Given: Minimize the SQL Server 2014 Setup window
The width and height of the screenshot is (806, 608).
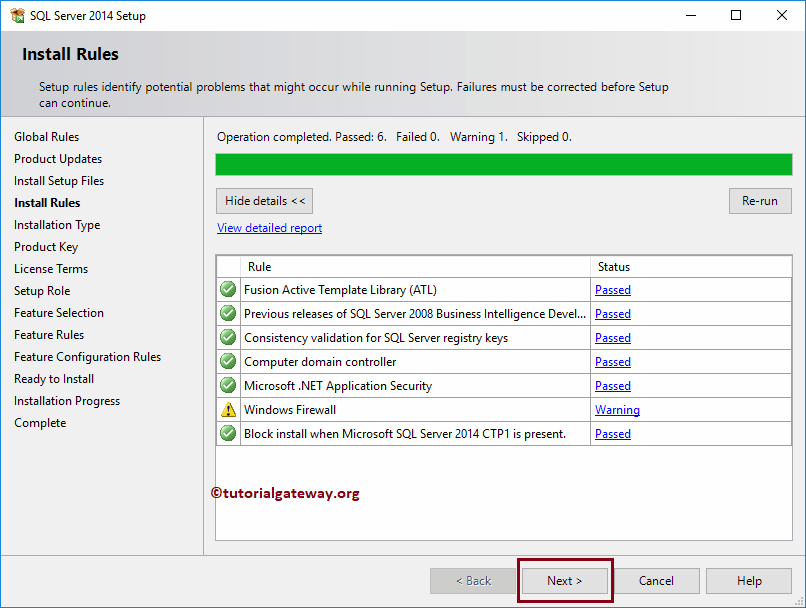Looking at the screenshot, I should point(691,15).
